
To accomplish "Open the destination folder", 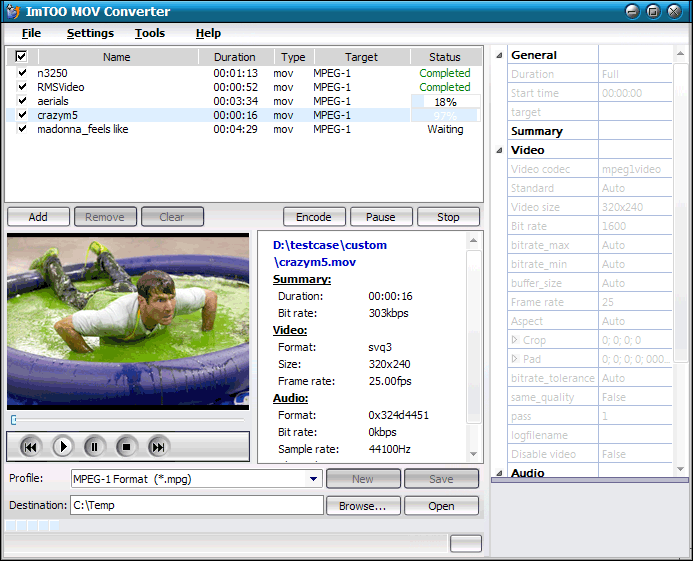I will (441, 506).
